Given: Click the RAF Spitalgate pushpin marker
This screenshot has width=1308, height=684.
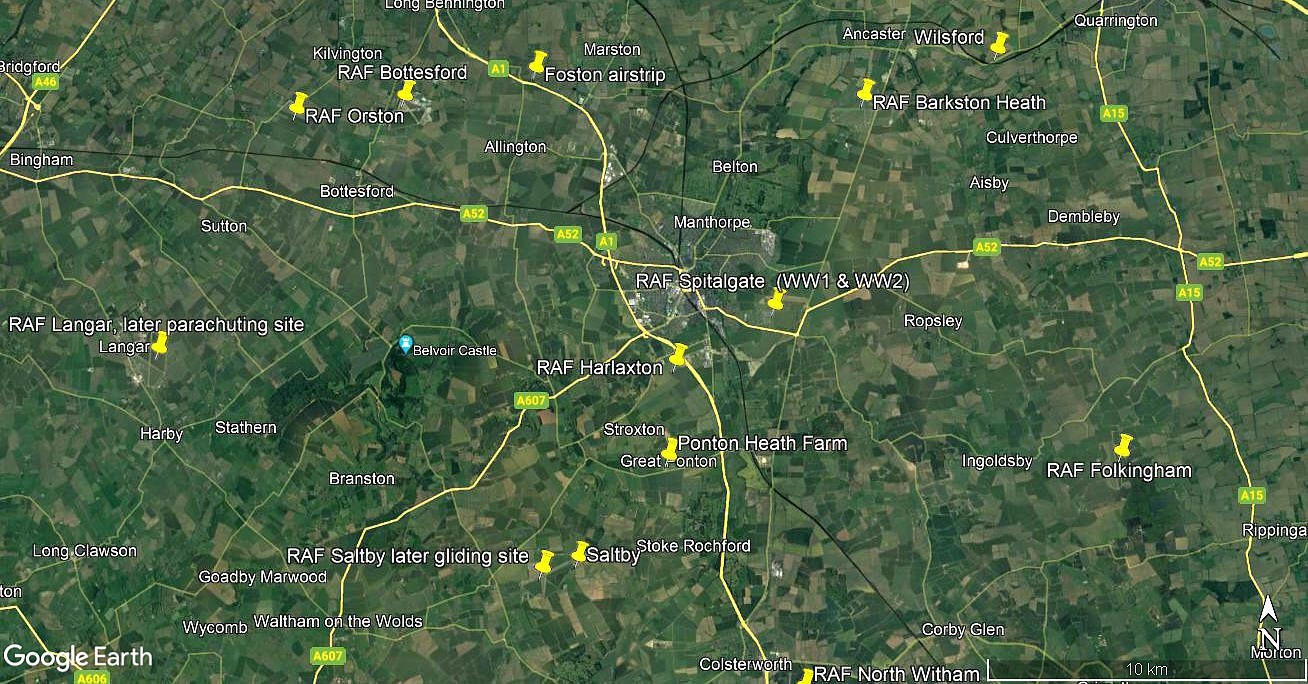Looking at the screenshot, I should click(x=776, y=300).
